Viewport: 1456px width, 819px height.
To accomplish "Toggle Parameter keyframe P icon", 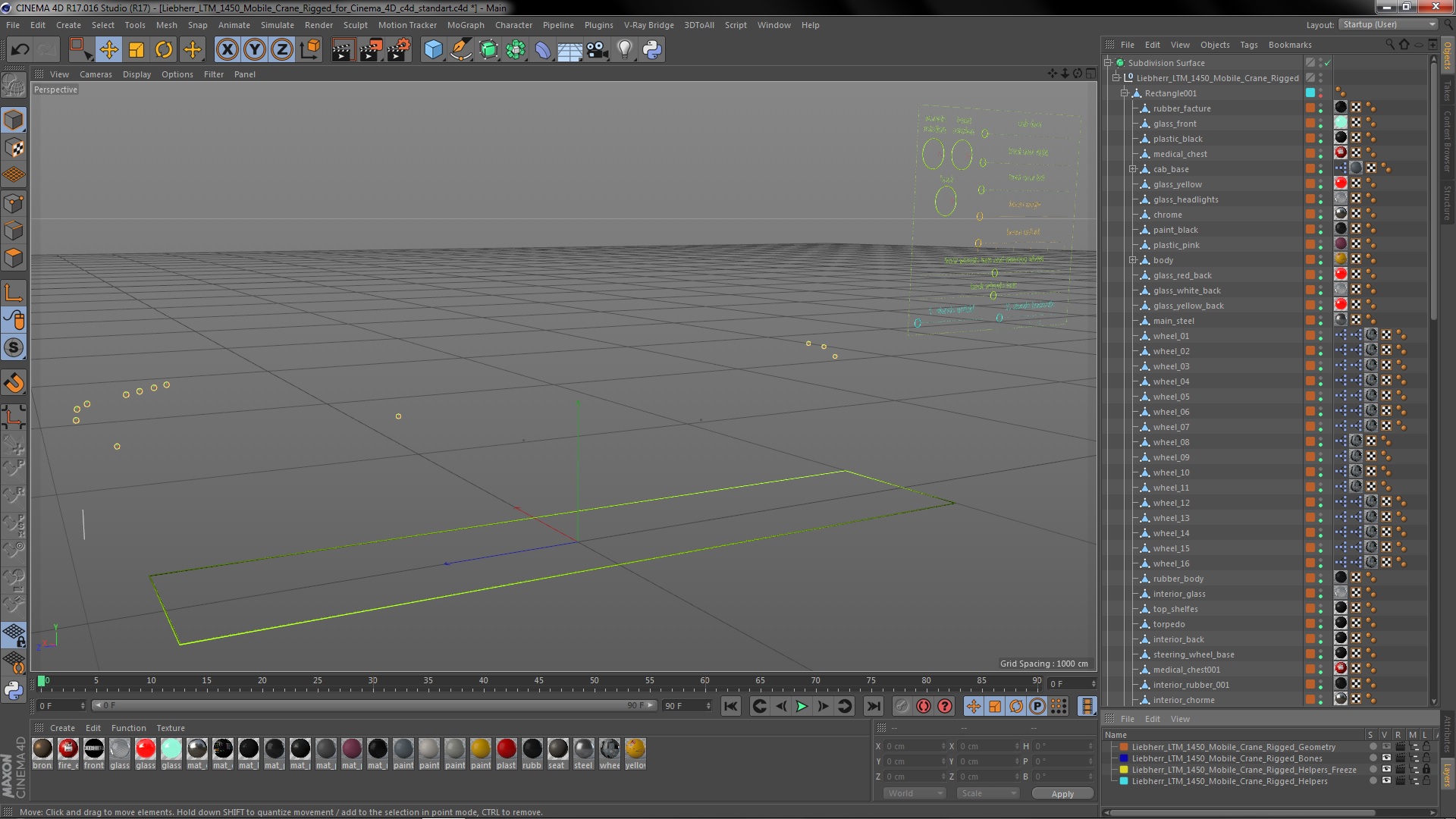I will (x=1037, y=707).
